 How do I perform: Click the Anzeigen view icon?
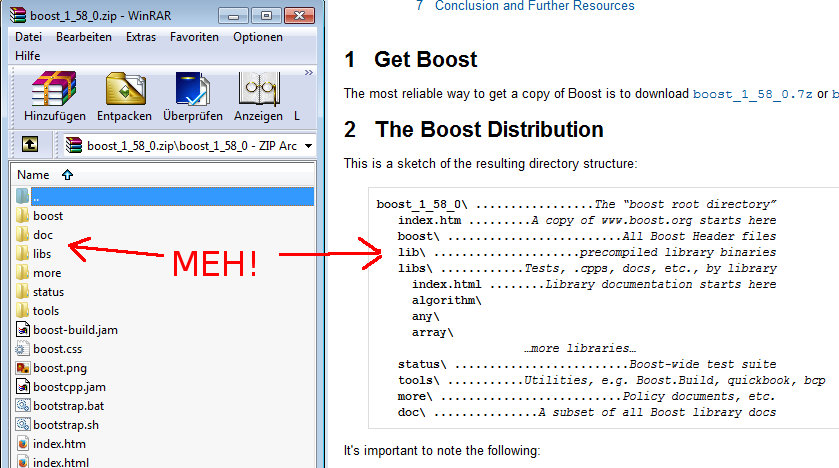tap(258, 90)
